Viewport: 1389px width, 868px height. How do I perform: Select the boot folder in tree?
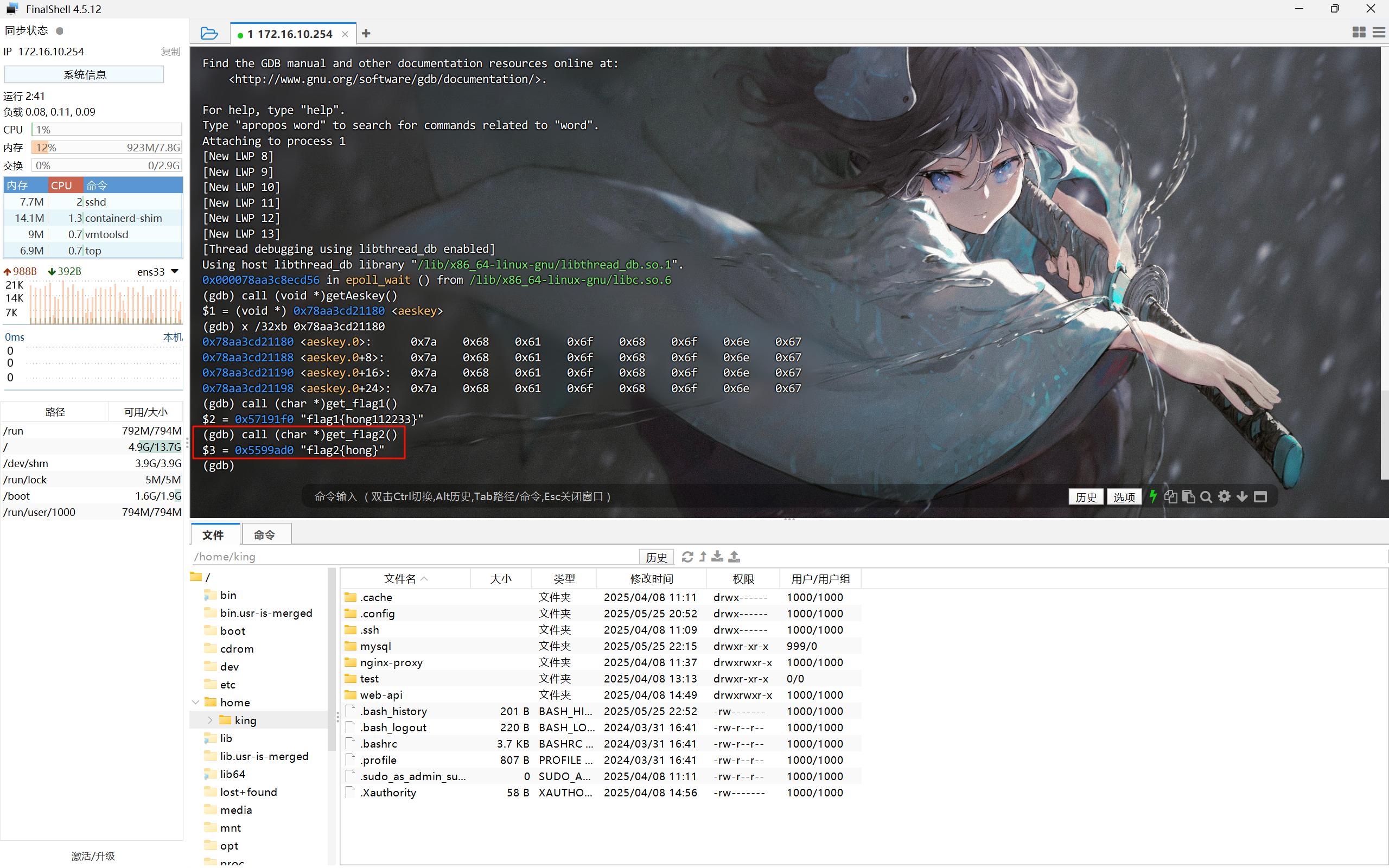click(225, 630)
